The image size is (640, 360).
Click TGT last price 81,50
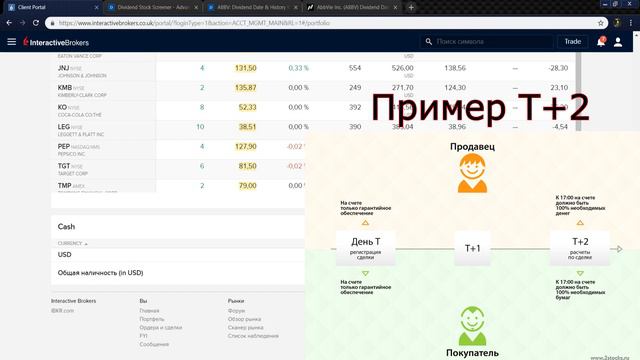point(247,166)
